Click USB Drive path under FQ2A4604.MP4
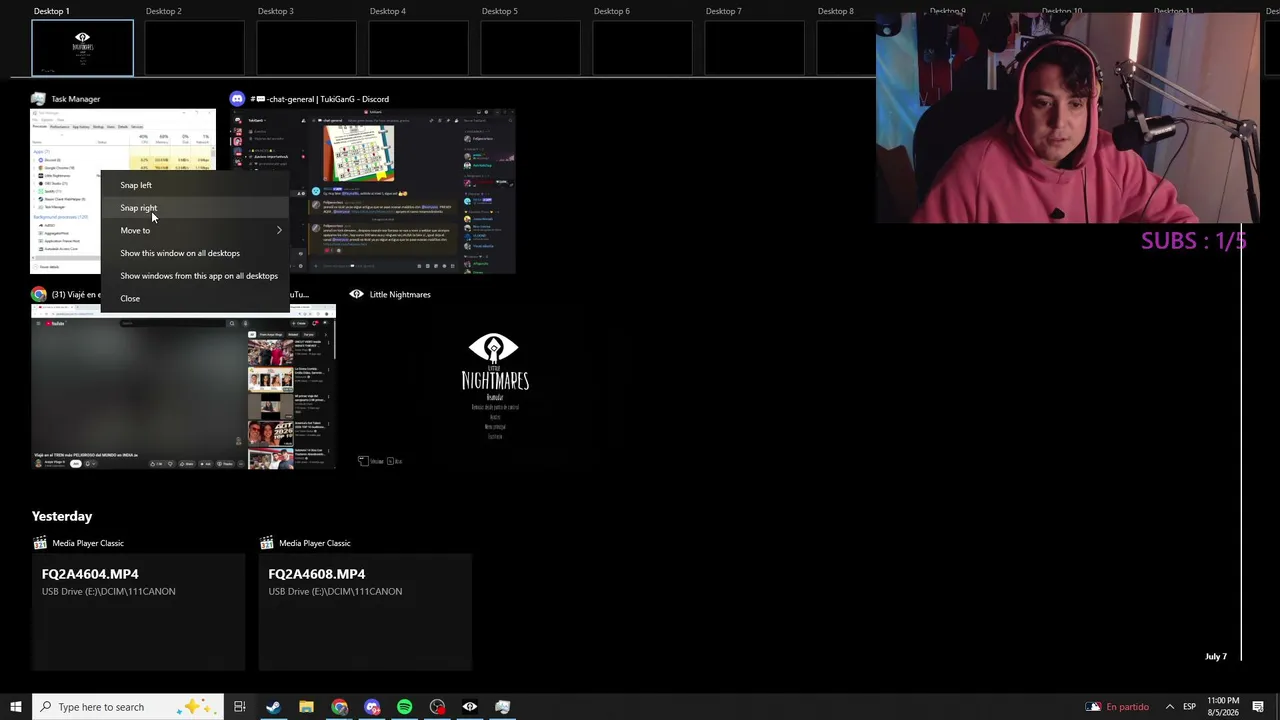The height and width of the screenshot is (720, 1280). pos(108,591)
